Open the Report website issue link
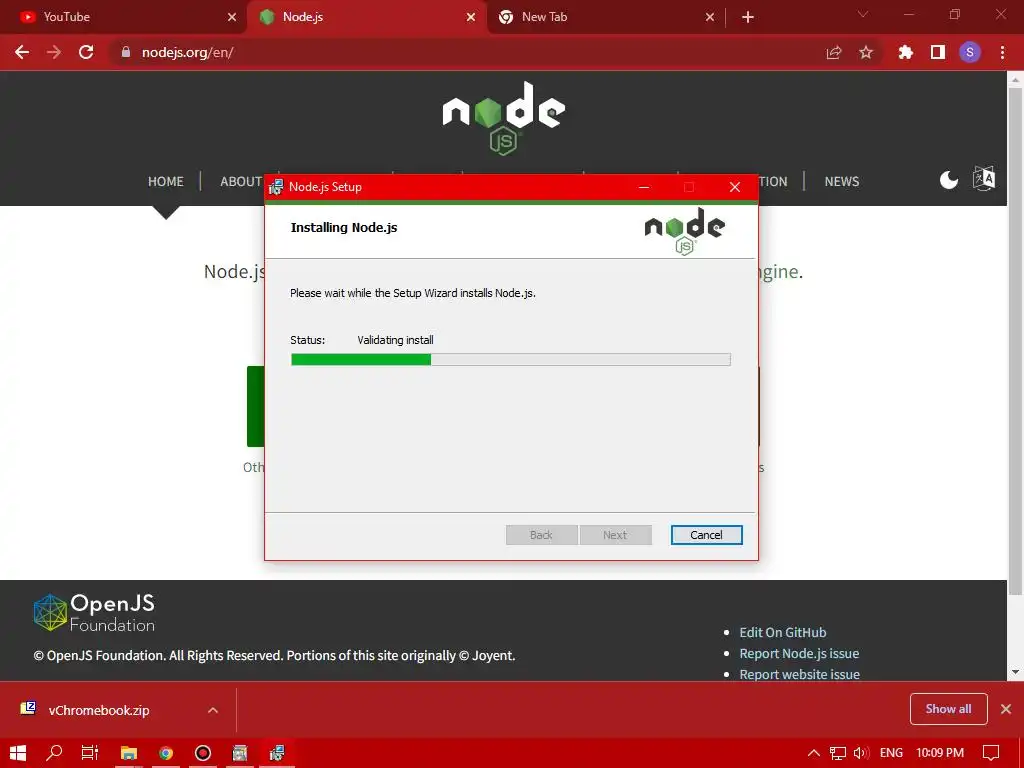 coord(799,674)
